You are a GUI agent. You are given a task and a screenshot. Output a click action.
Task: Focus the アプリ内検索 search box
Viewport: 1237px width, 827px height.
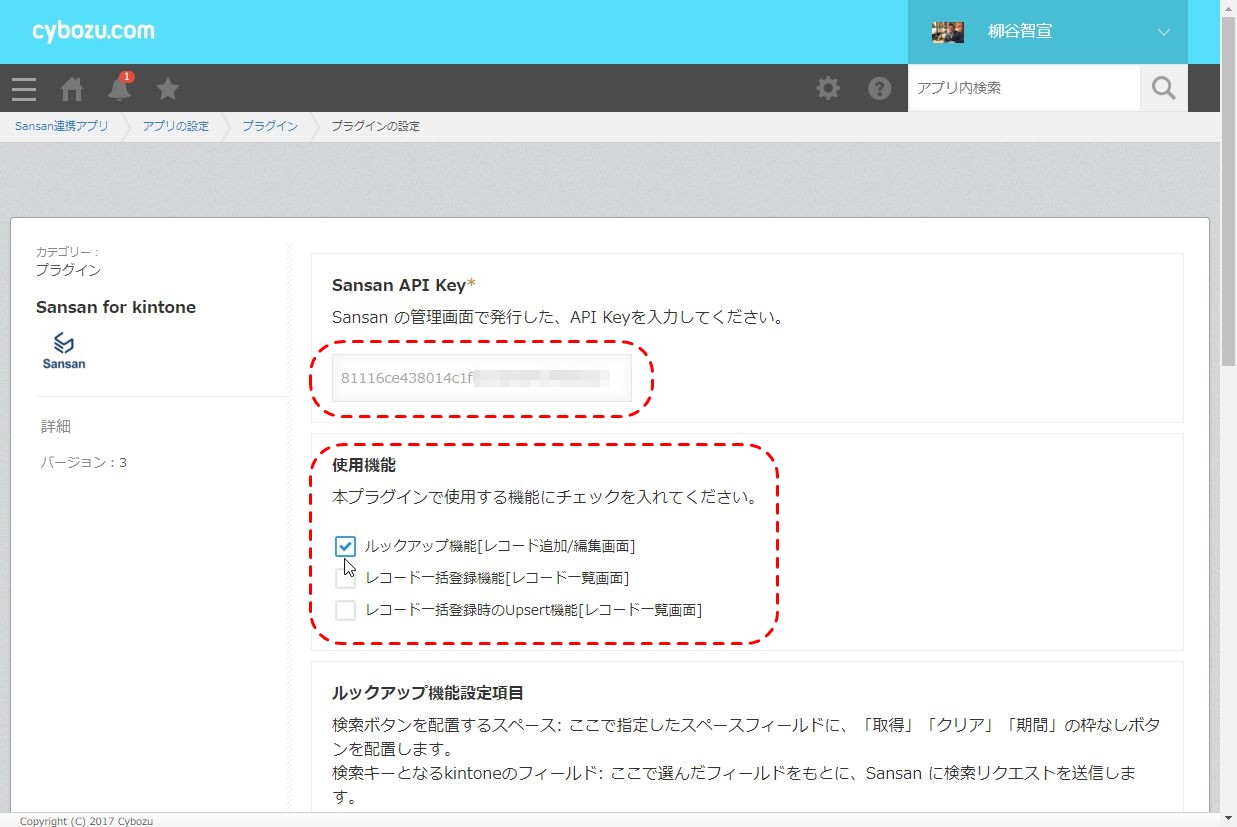[x=1024, y=88]
